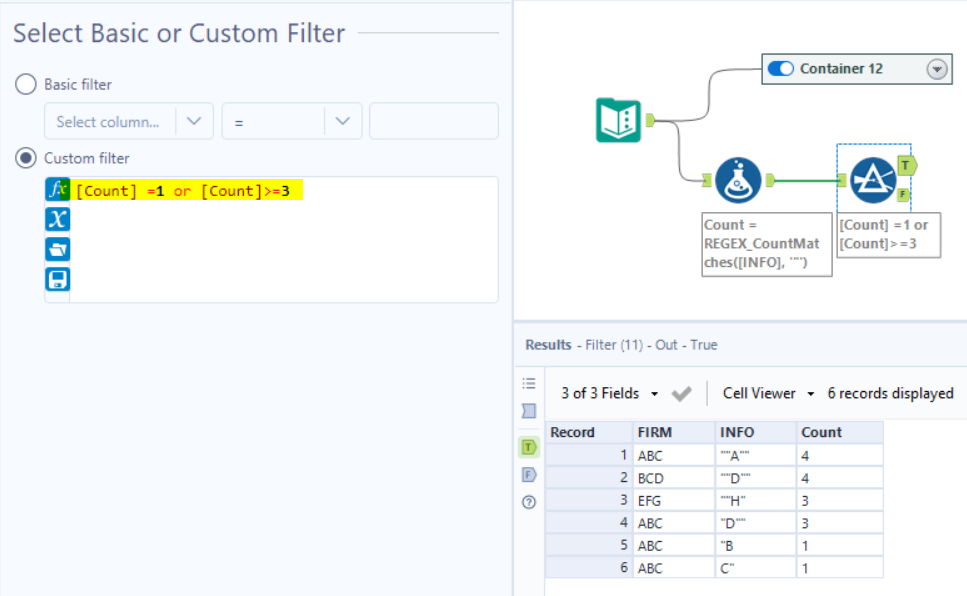Select the Formula tool on canvas
The width and height of the screenshot is (967, 596).
pos(738,180)
